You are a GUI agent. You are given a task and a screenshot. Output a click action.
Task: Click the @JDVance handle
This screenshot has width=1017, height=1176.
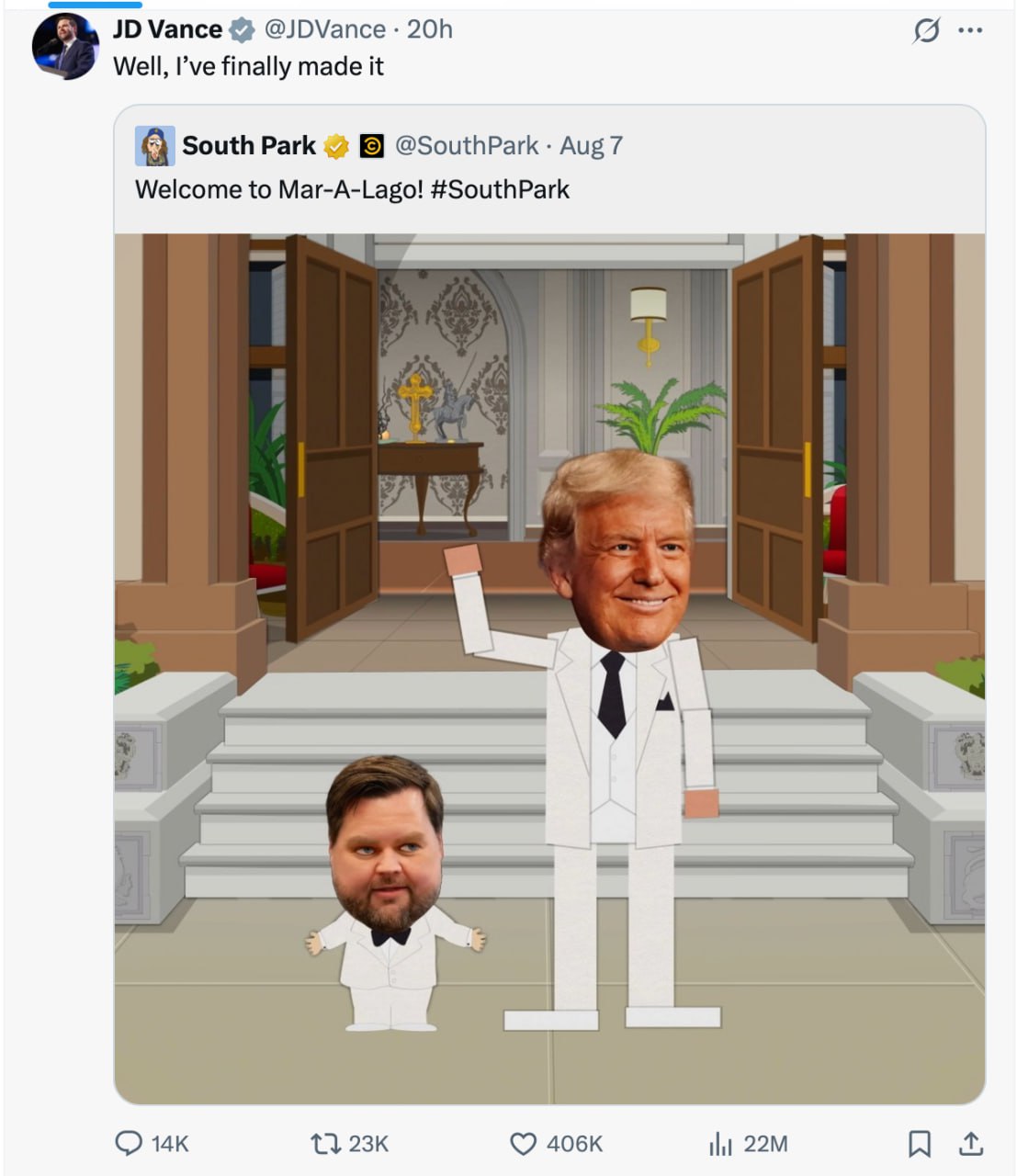(325, 29)
